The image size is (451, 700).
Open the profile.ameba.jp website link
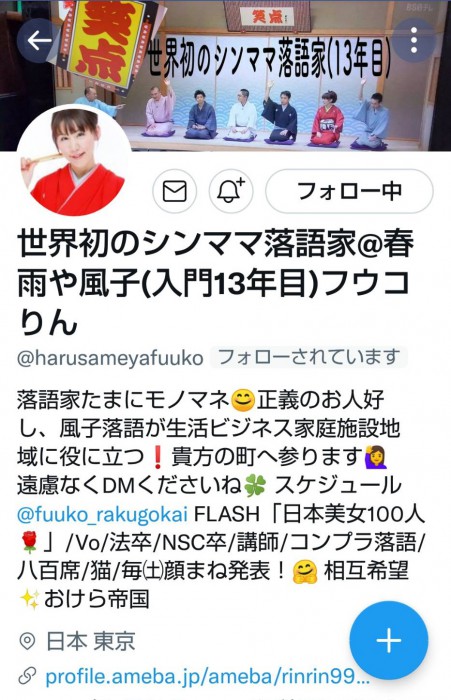pyautogui.click(x=208, y=676)
